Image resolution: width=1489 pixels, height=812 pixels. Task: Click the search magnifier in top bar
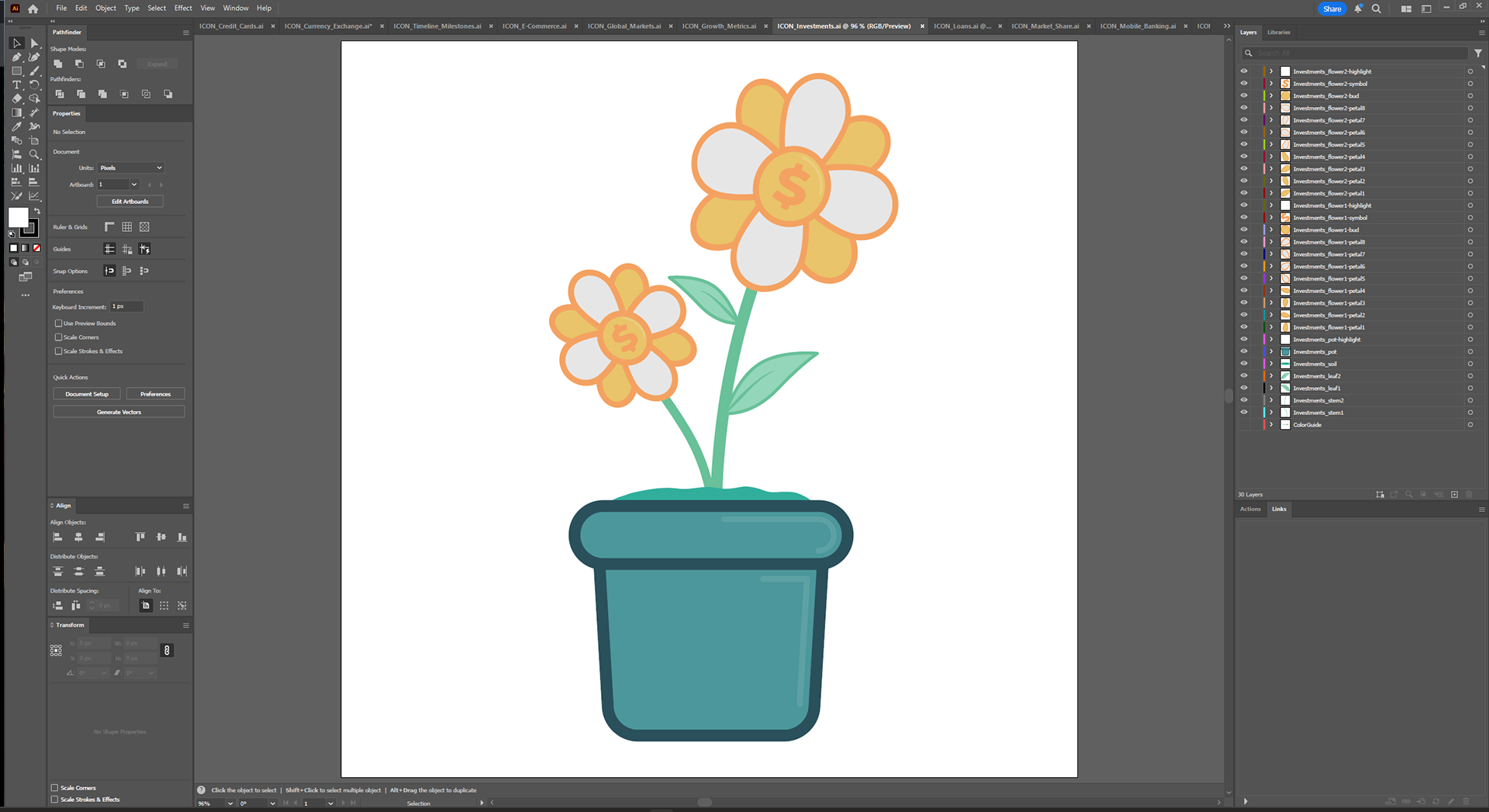click(x=1376, y=9)
